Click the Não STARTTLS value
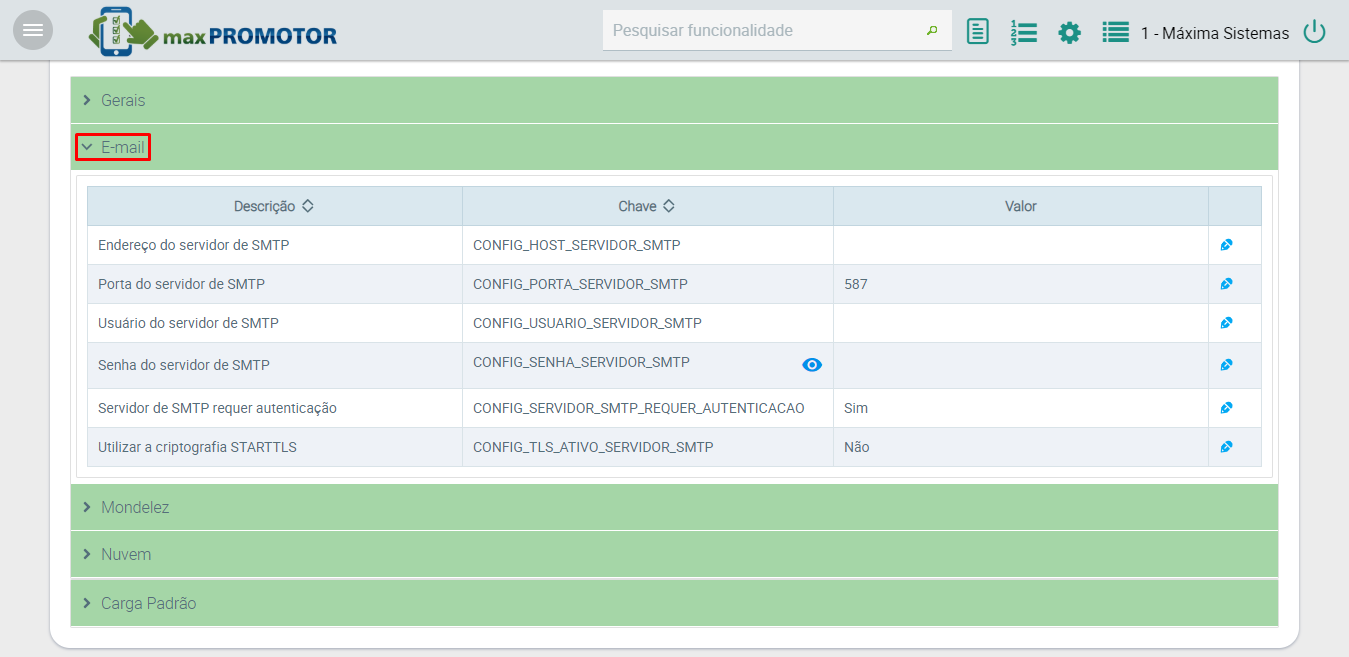The width and height of the screenshot is (1349, 657). pos(857,447)
